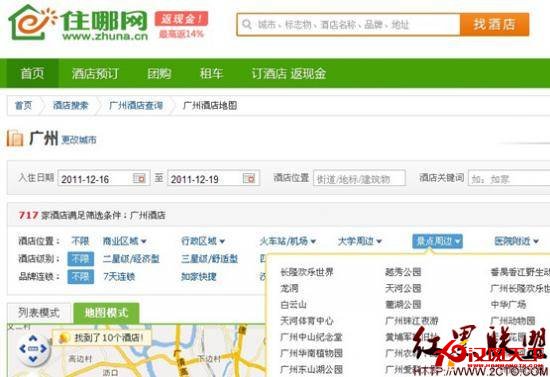550x377 pixels.
Task: Open the check-out date calendar icon
Action: (249, 178)
